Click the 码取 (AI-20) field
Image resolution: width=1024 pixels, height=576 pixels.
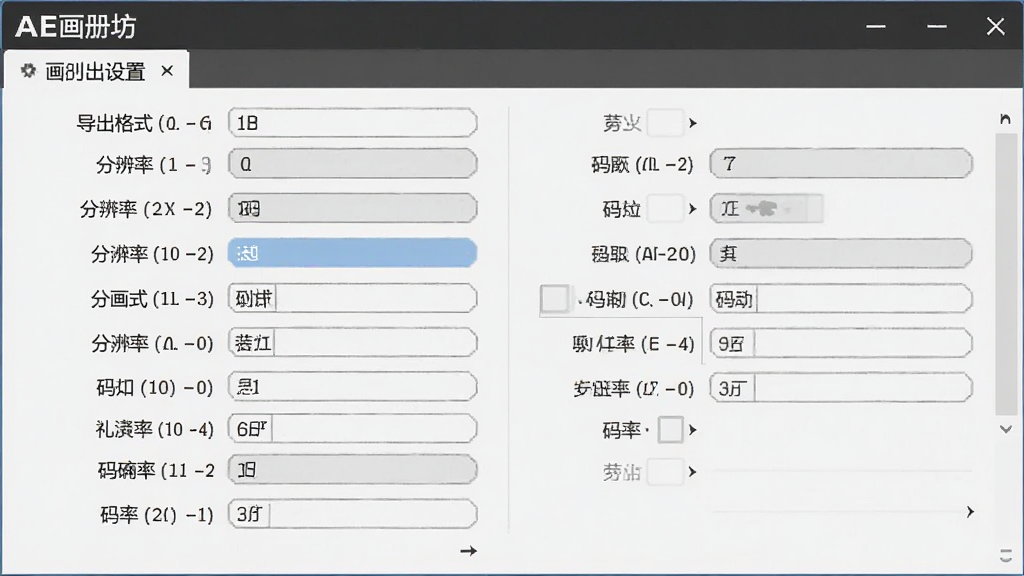click(841, 253)
